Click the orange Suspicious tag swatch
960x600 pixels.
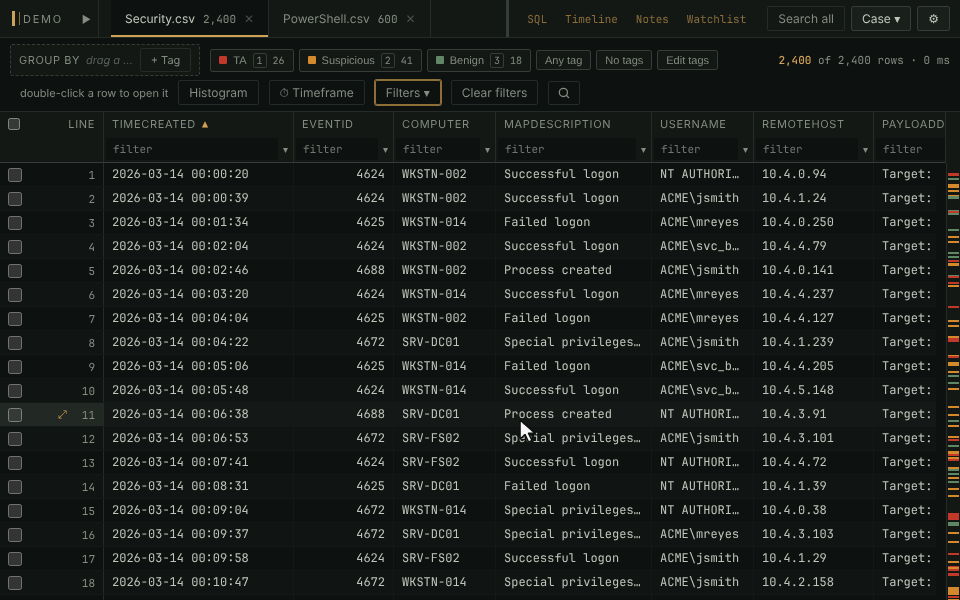(312, 60)
